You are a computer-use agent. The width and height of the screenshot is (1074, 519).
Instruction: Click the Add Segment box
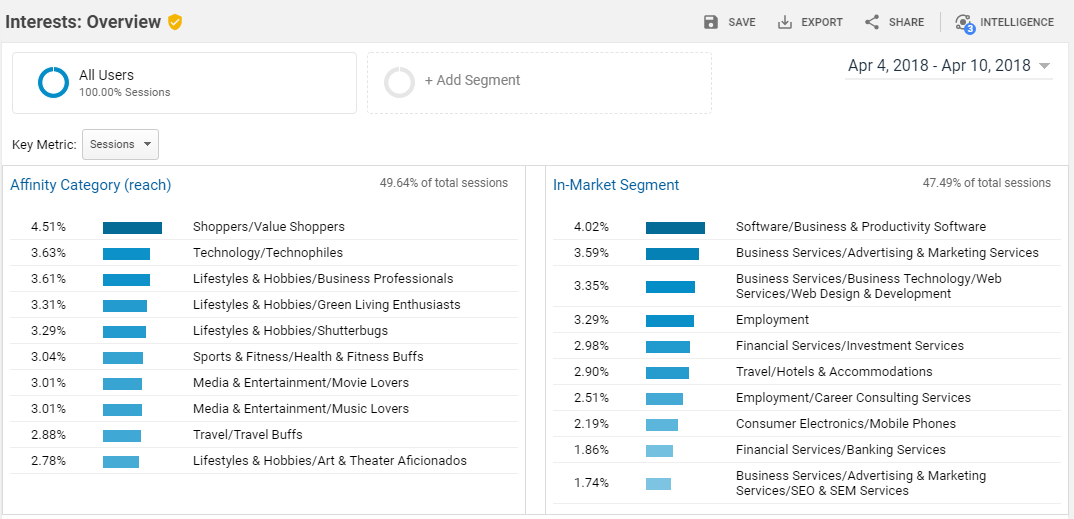[x=539, y=82]
